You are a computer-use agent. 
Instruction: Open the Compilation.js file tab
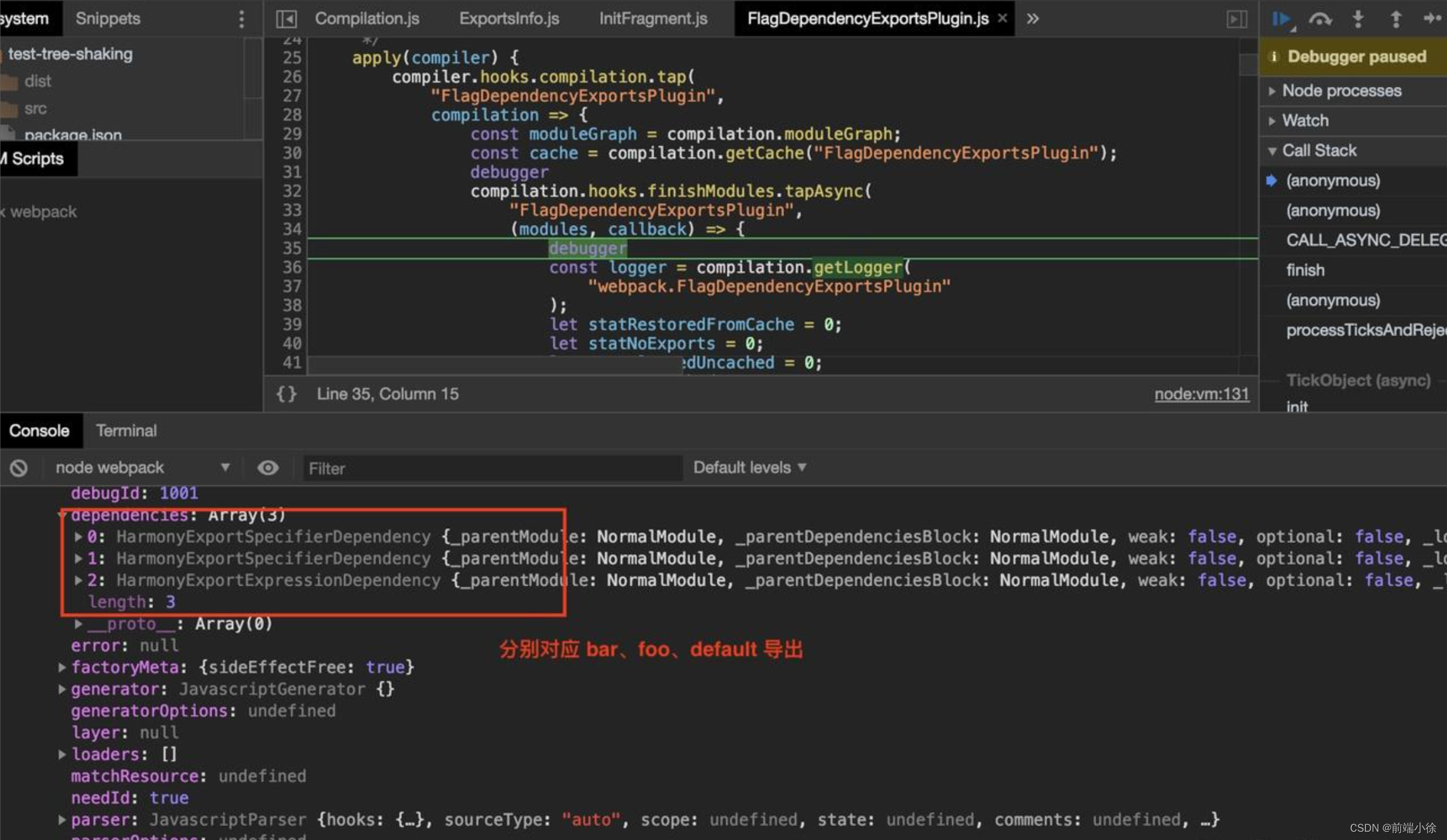[367, 19]
